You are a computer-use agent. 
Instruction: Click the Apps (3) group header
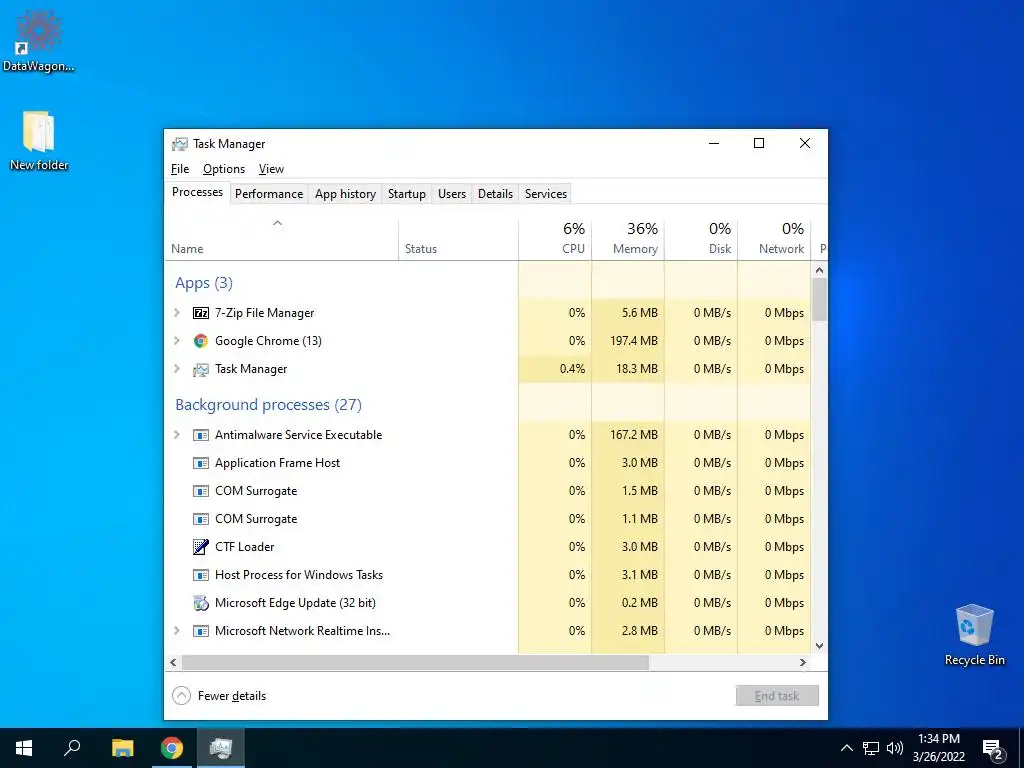click(x=204, y=283)
